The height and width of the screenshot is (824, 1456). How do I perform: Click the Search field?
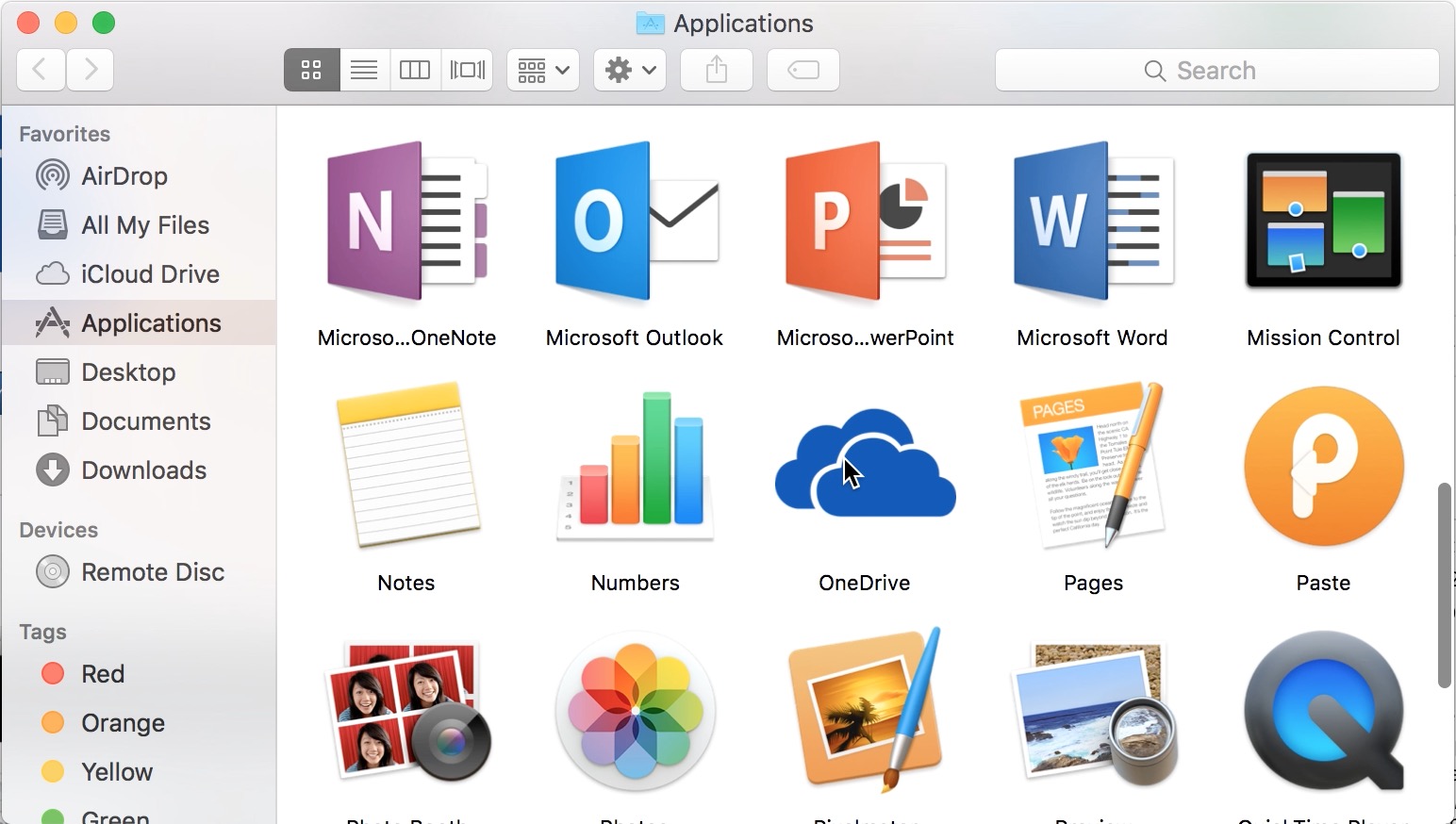click(x=1217, y=70)
